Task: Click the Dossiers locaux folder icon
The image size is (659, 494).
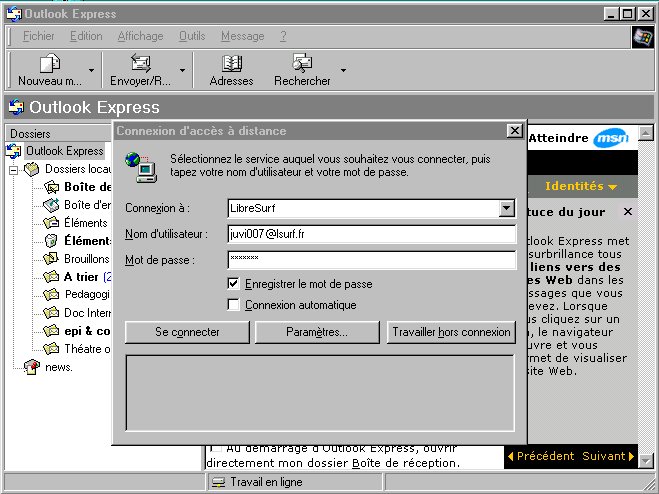Action: point(32,169)
